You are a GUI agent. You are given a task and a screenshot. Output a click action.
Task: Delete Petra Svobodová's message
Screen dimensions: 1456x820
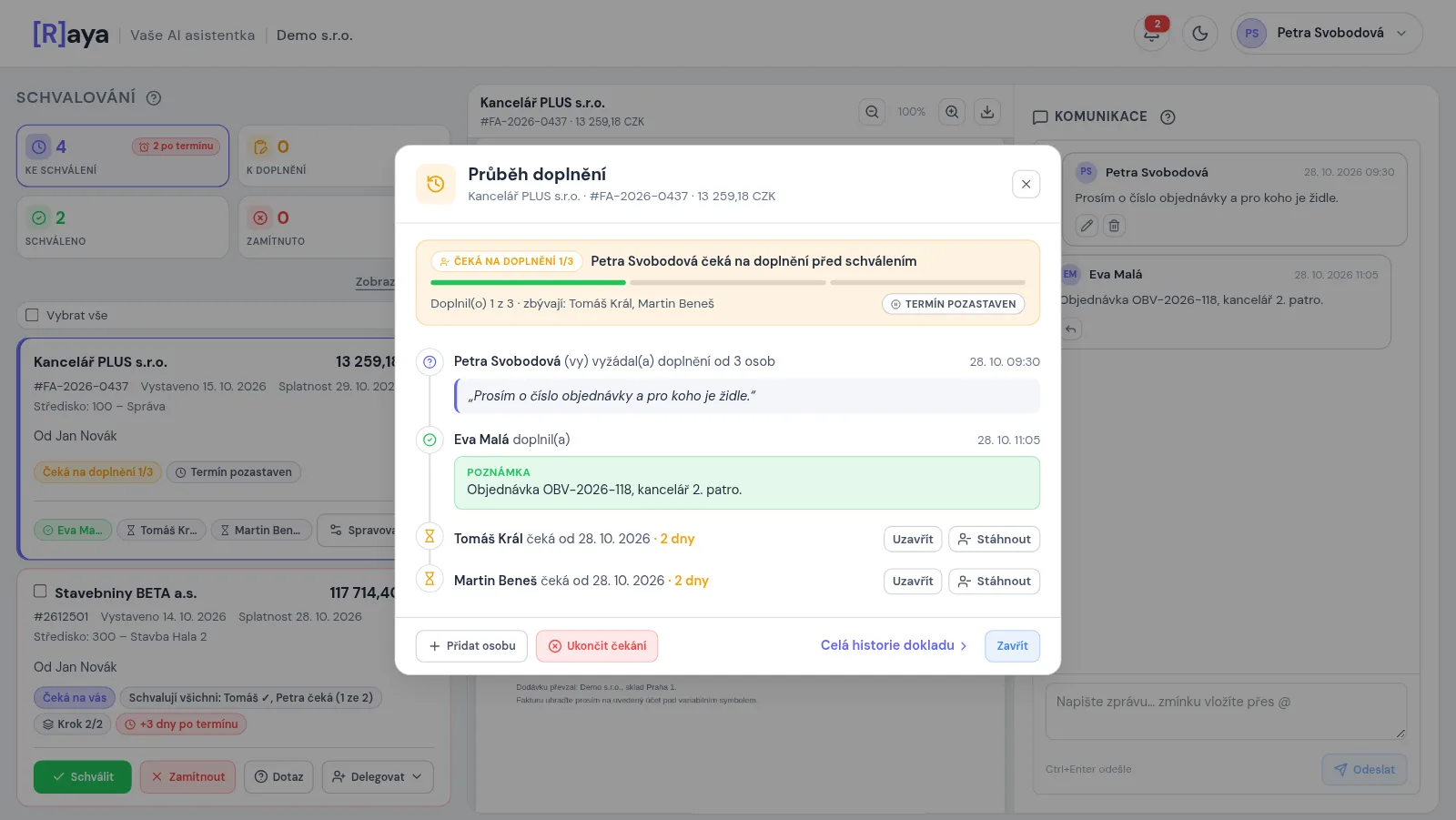click(x=1114, y=226)
